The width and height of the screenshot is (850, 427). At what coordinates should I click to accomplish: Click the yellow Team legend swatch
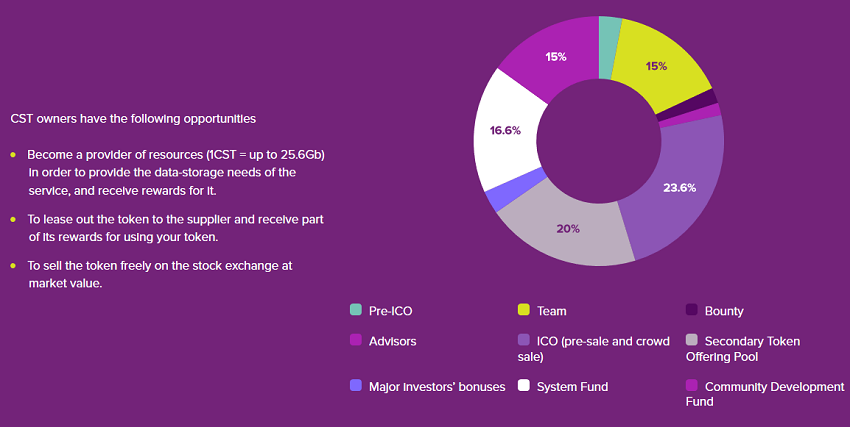(523, 311)
